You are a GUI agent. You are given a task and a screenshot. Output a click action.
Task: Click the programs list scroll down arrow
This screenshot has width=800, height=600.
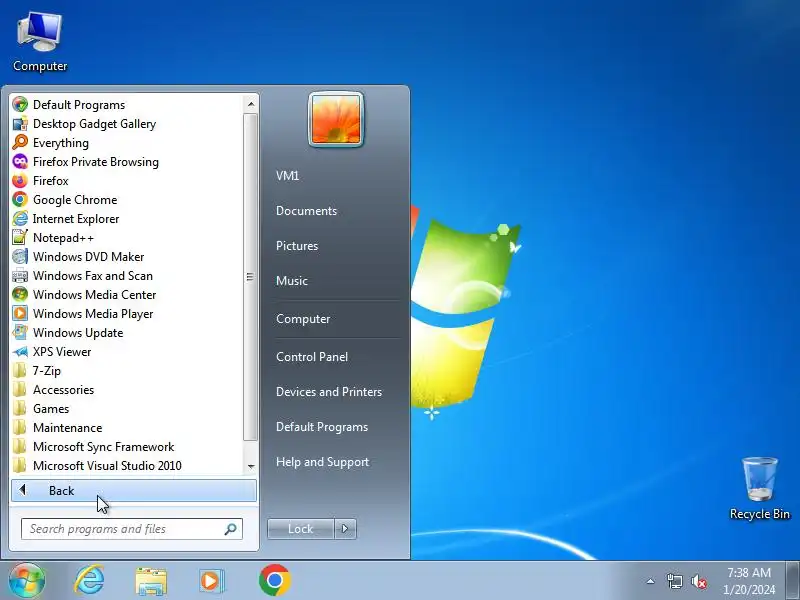tap(251, 466)
